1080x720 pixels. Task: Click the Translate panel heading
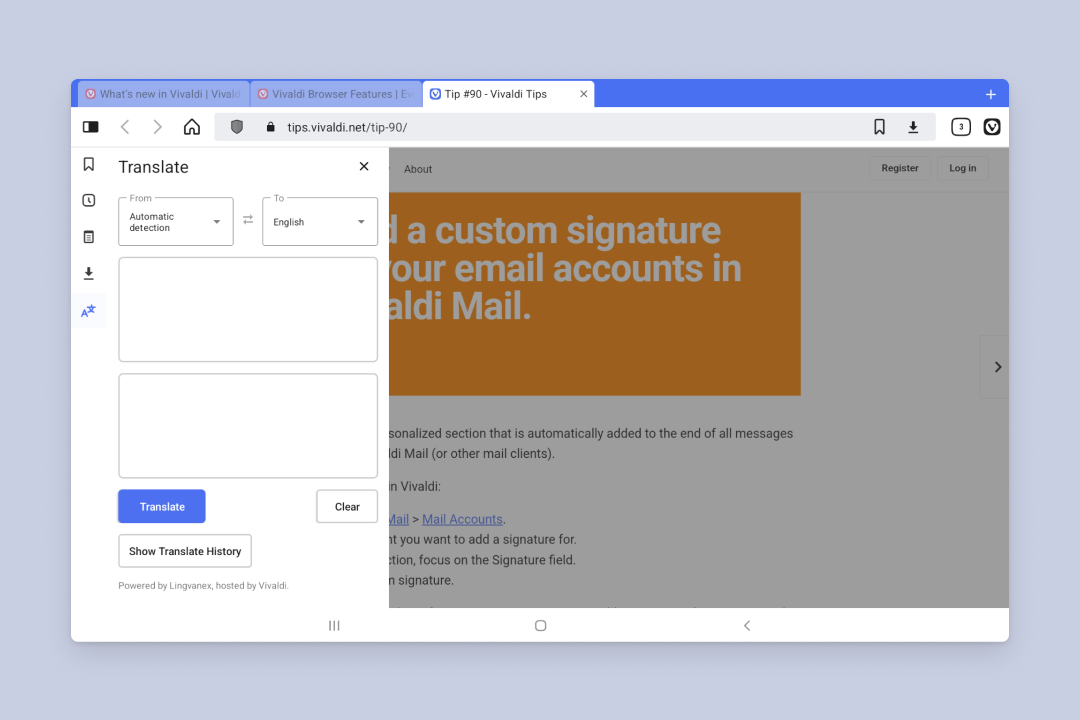(x=154, y=167)
